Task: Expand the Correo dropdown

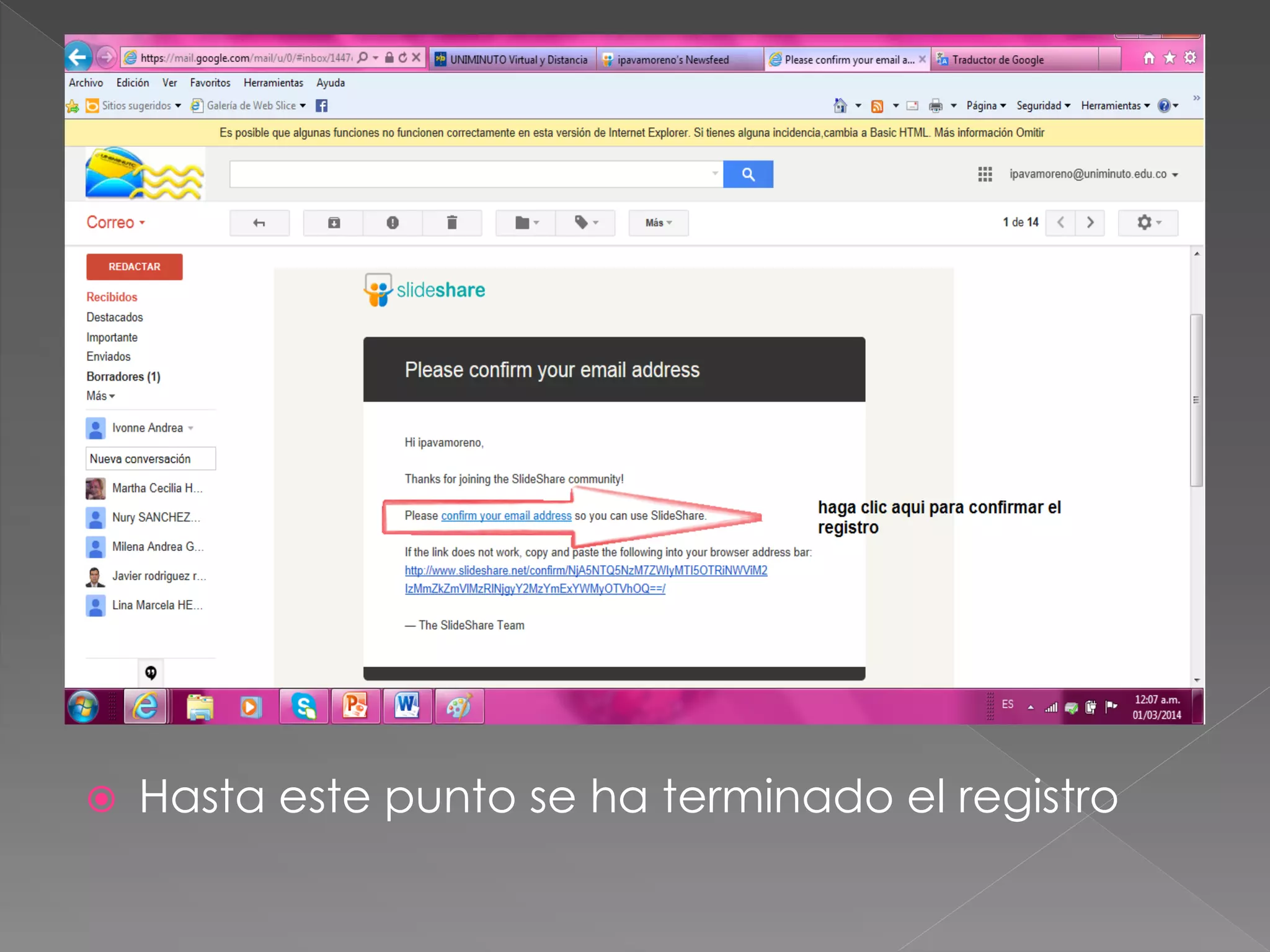Action: [116, 223]
